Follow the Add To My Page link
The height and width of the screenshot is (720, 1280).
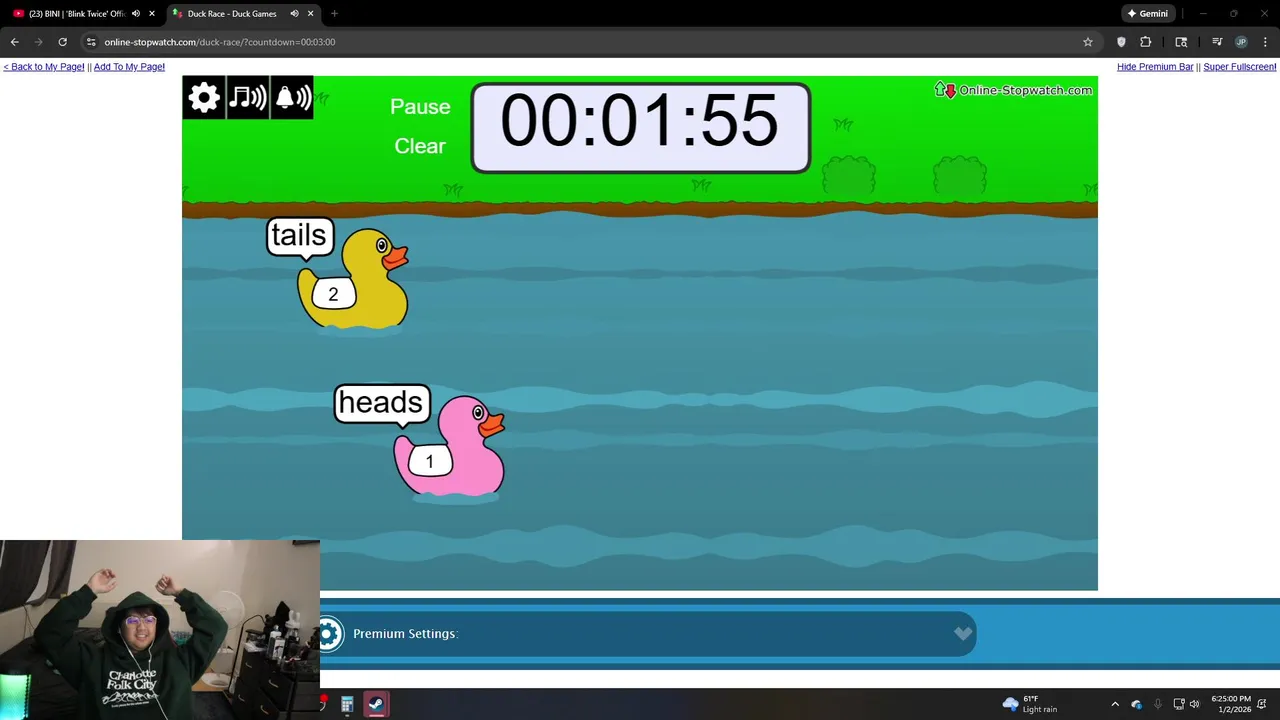pos(129,67)
